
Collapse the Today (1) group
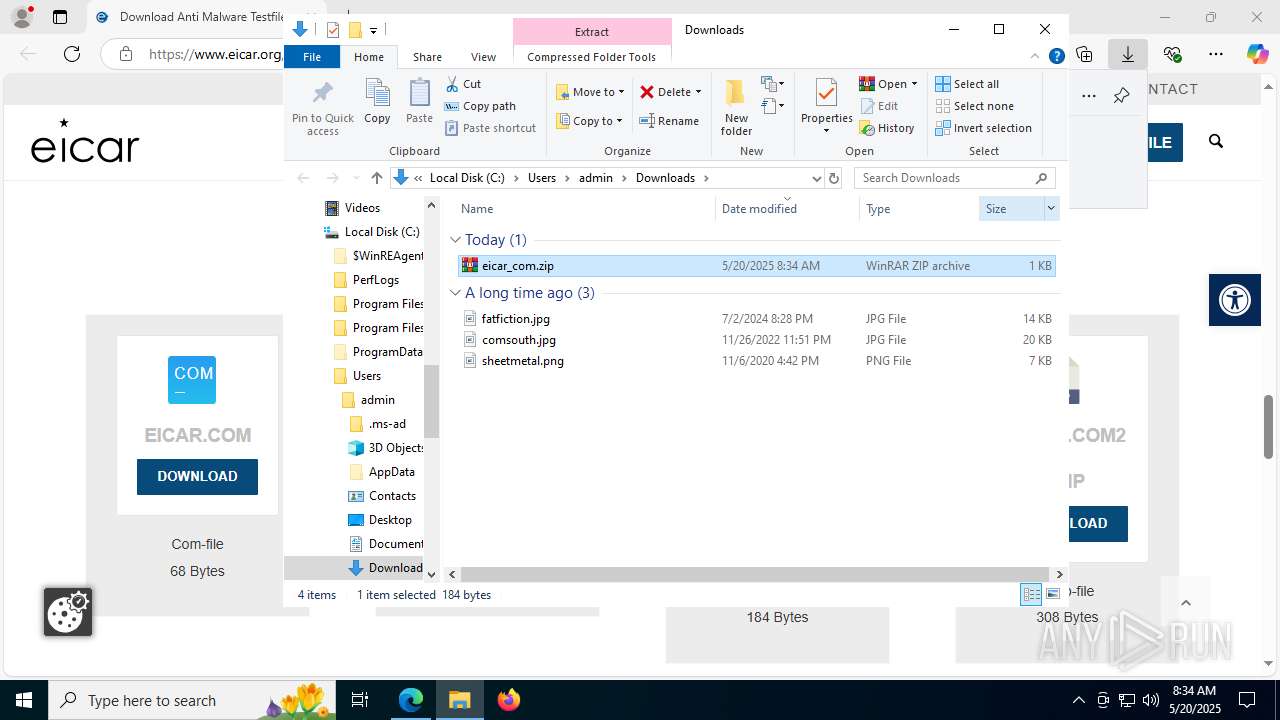455,240
